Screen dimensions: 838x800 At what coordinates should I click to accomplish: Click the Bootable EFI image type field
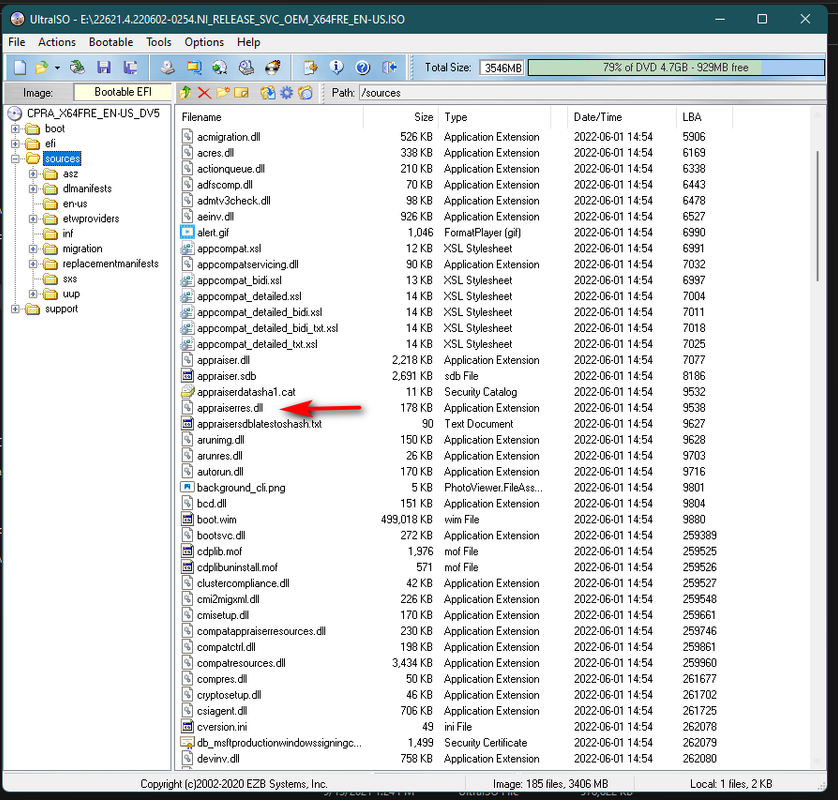122,92
